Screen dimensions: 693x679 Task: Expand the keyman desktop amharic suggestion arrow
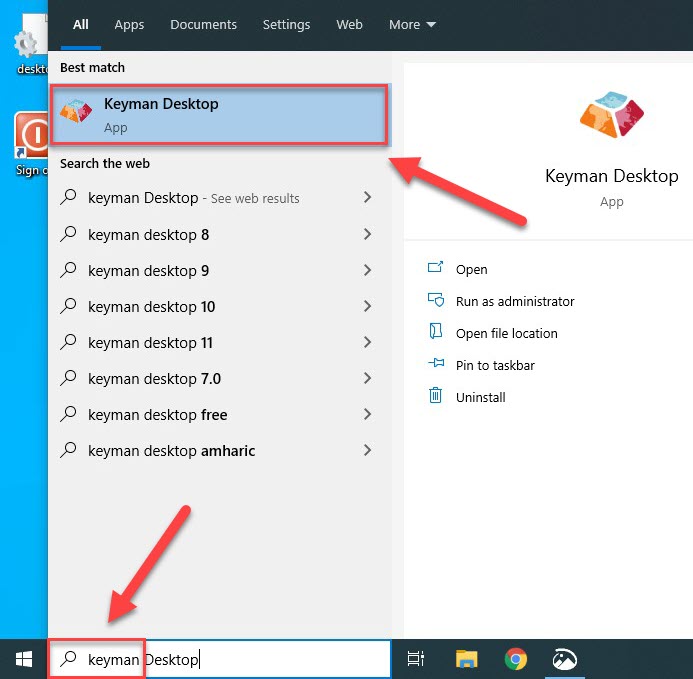coord(368,450)
